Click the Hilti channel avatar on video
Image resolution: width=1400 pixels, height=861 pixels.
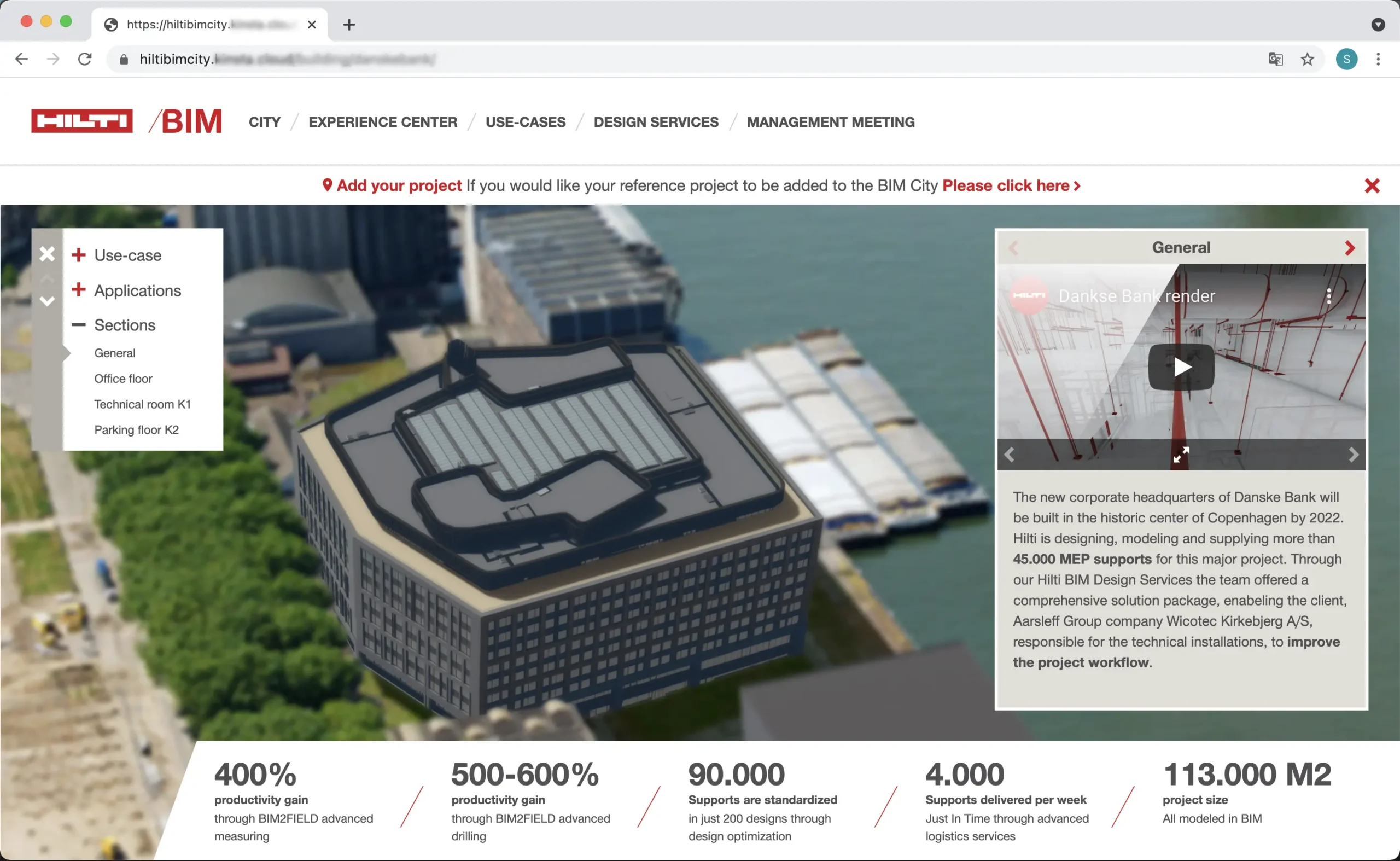tap(1029, 295)
